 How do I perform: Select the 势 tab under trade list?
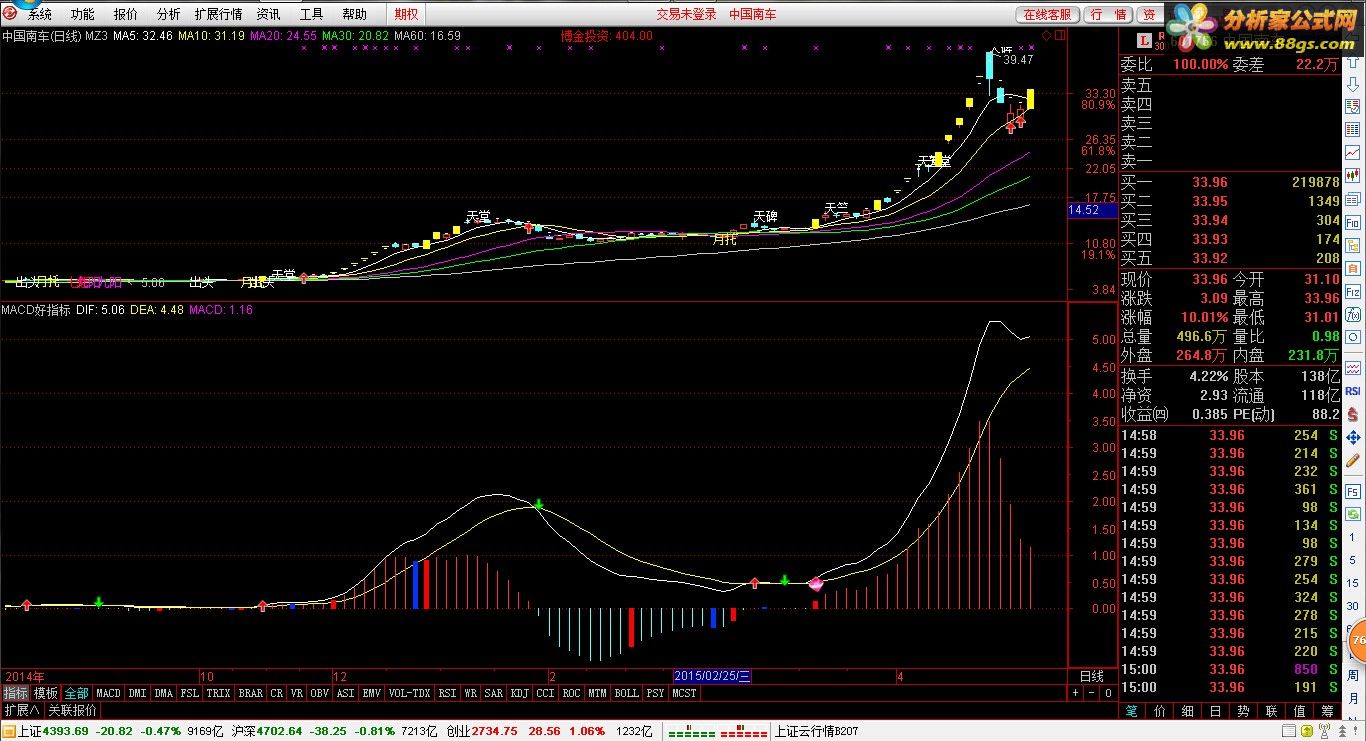point(1243,711)
